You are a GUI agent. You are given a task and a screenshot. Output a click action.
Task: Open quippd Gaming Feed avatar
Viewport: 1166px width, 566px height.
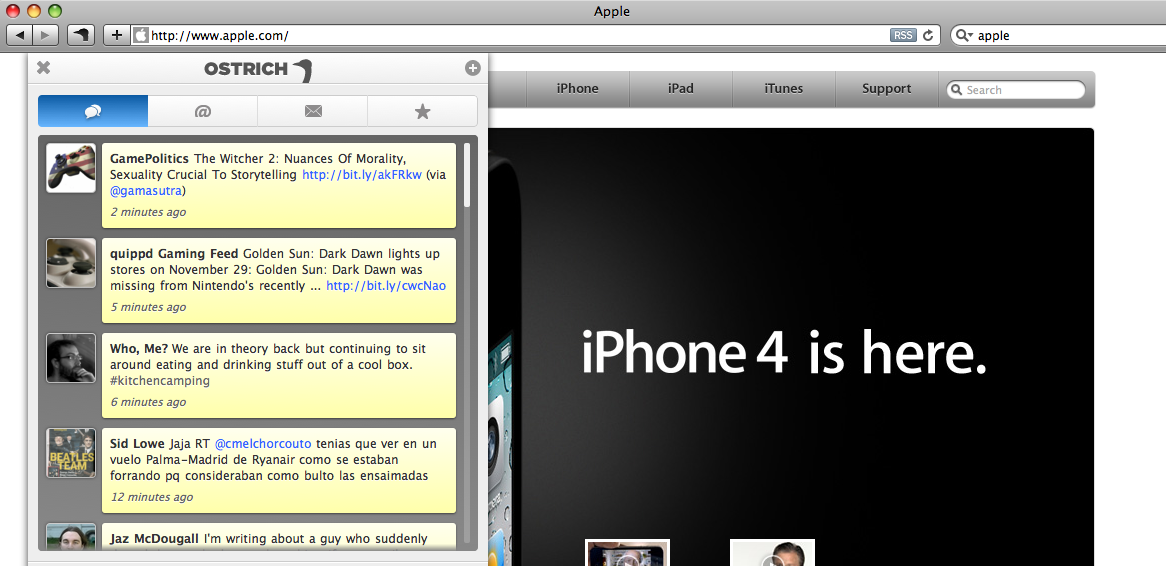point(71,263)
